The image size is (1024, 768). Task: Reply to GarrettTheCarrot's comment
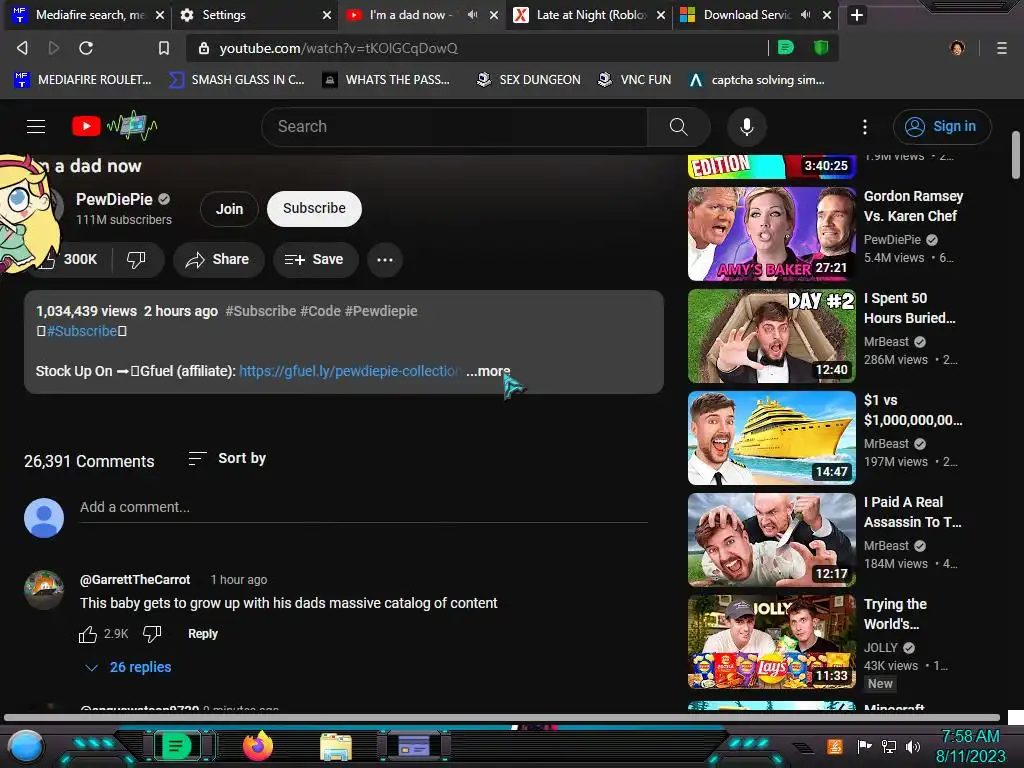point(202,633)
